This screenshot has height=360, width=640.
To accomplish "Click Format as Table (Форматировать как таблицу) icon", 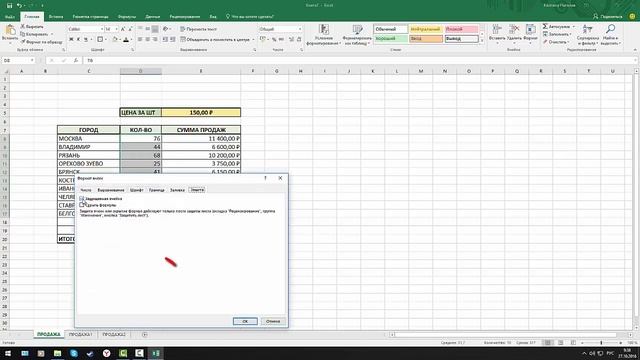I will [358, 30].
